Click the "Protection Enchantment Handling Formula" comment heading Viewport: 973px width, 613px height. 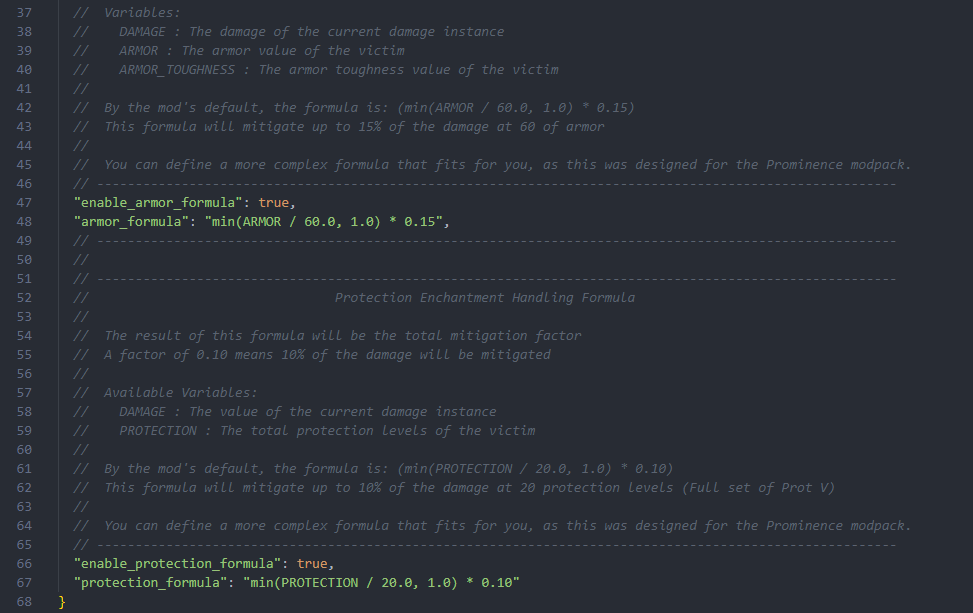(x=484, y=297)
